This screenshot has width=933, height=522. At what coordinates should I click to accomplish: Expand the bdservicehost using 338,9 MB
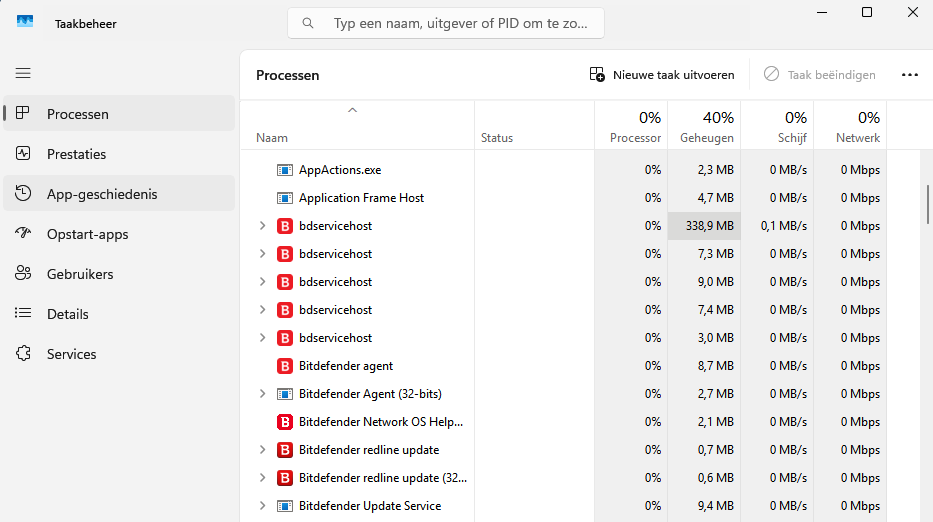pyautogui.click(x=262, y=226)
